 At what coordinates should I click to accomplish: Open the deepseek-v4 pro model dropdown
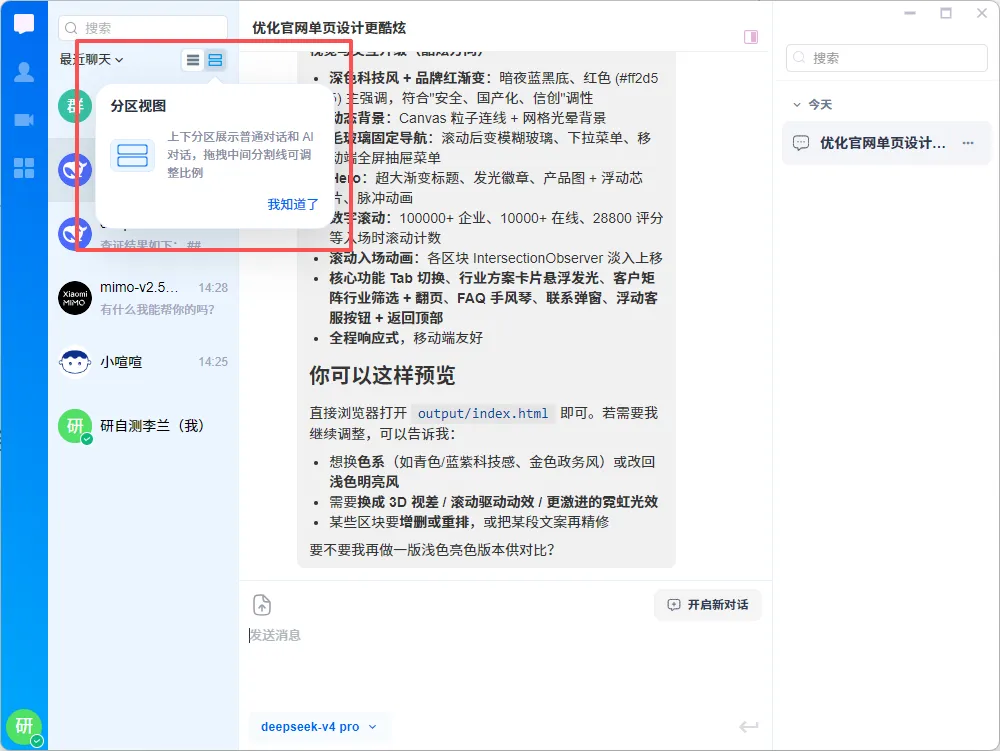pyautogui.click(x=319, y=727)
